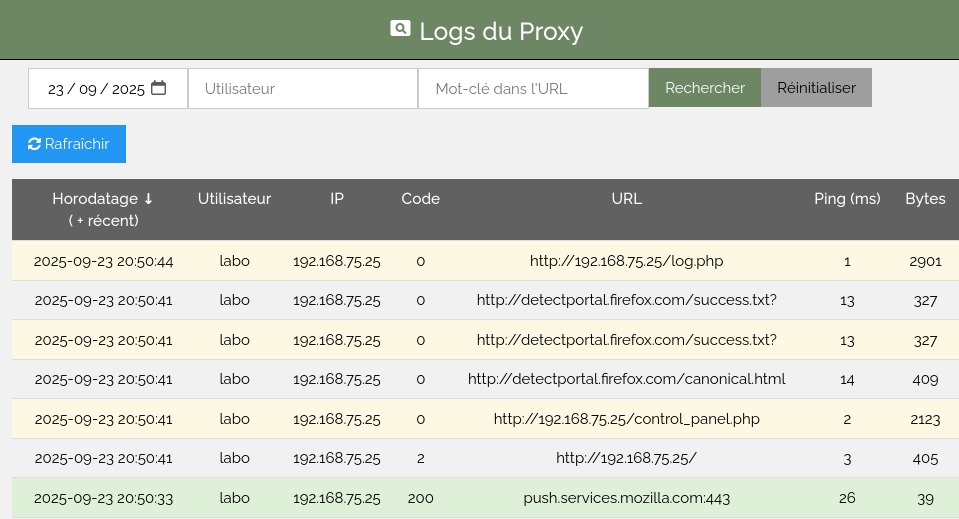Click the Ping (ms) column header
This screenshot has height=519, width=959.
coord(847,199)
